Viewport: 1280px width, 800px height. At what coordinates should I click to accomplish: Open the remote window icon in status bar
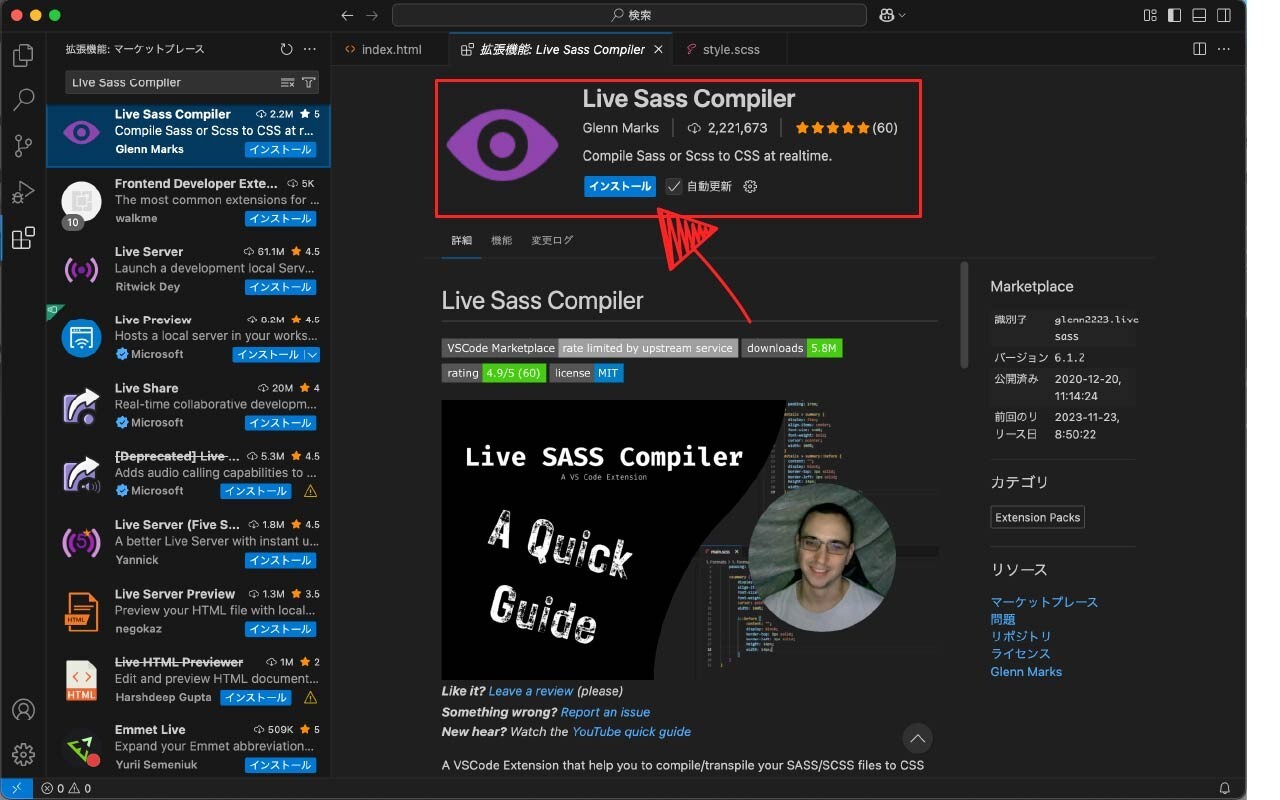click(17, 788)
